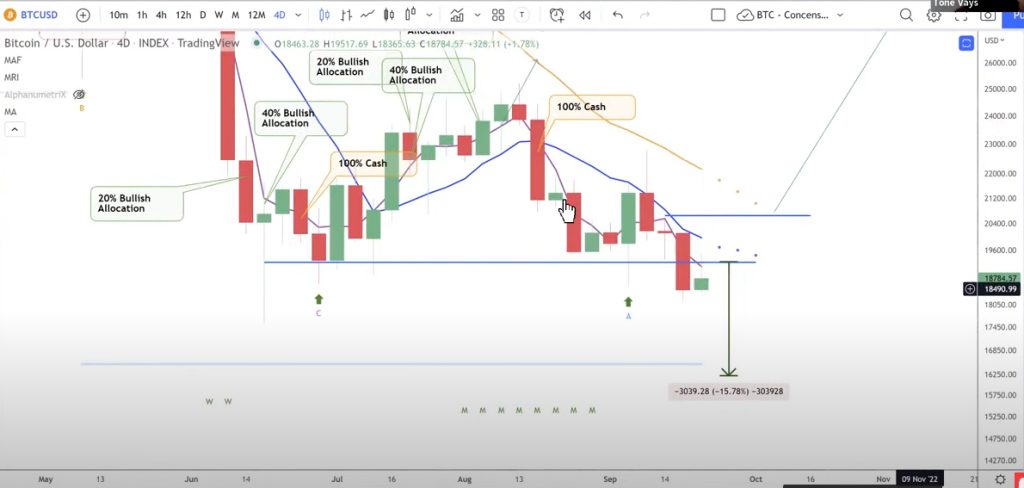This screenshot has height=488, width=1024.
Task: Open the indicator templates grid icon
Action: coord(498,15)
